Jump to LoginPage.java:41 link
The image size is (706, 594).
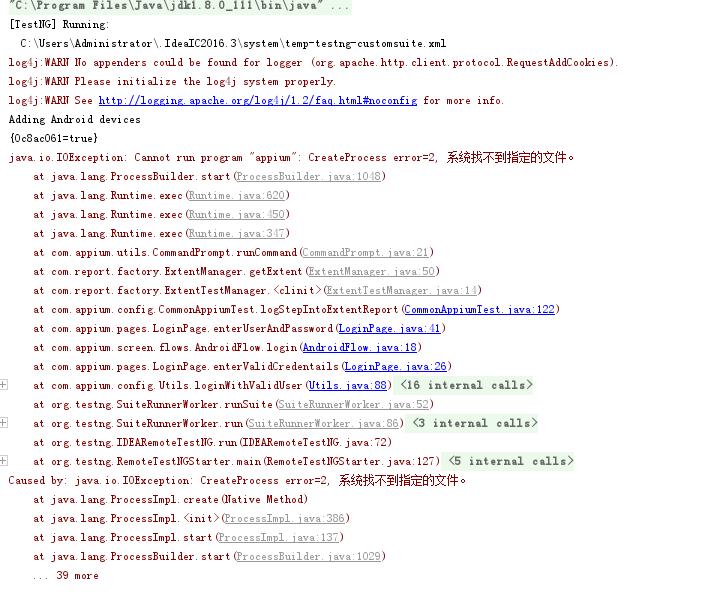pyautogui.click(x=389, y=329)
